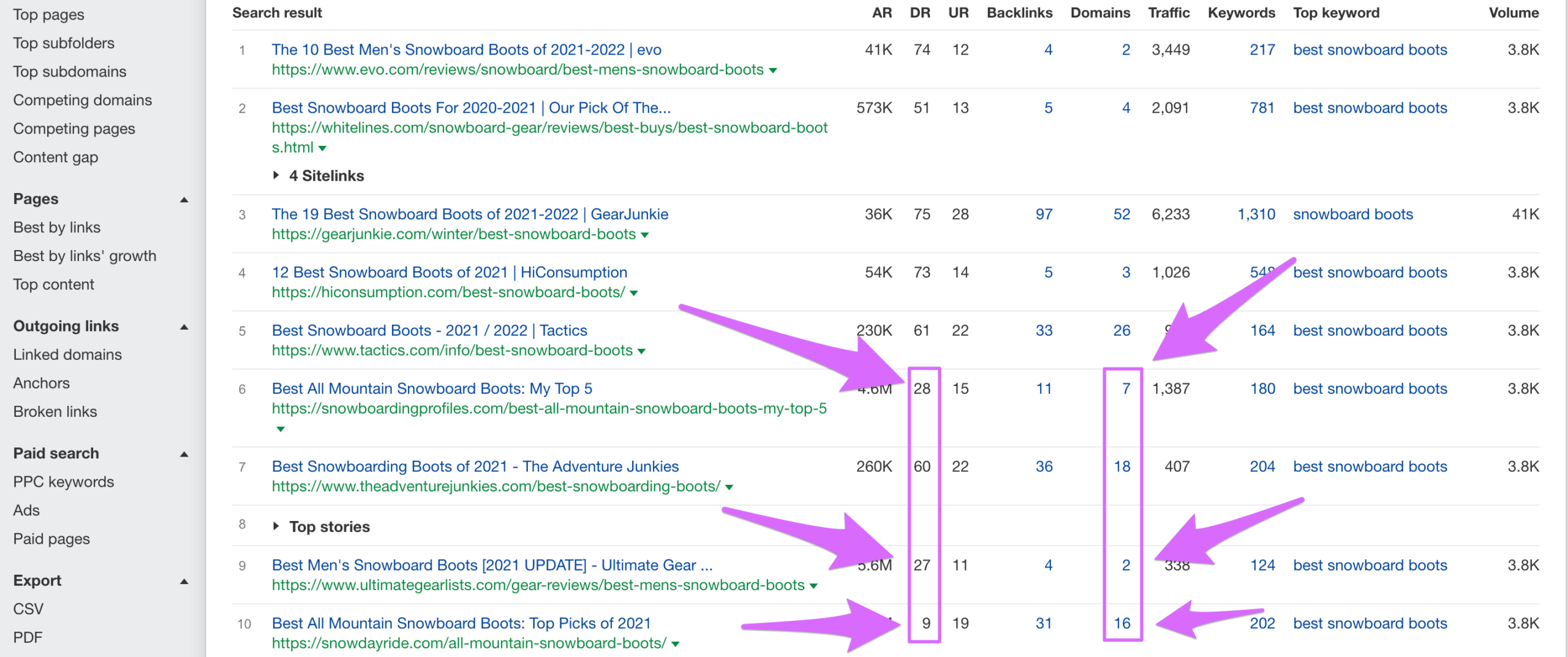The image size is (1568, 657).
Task: Open URL dropdown arrow for tactics.com result
Action: click(641, 351)
